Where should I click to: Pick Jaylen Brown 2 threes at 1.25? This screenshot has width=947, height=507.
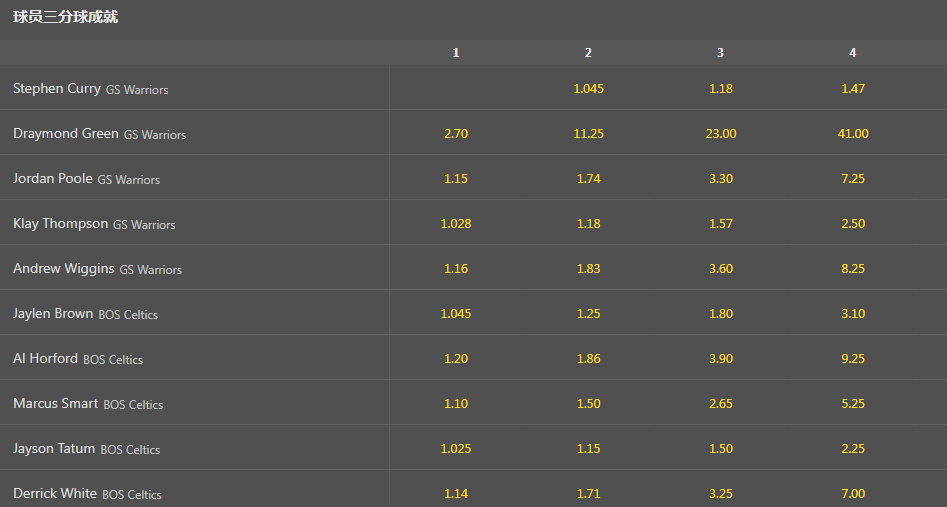[x=588, y=314]
